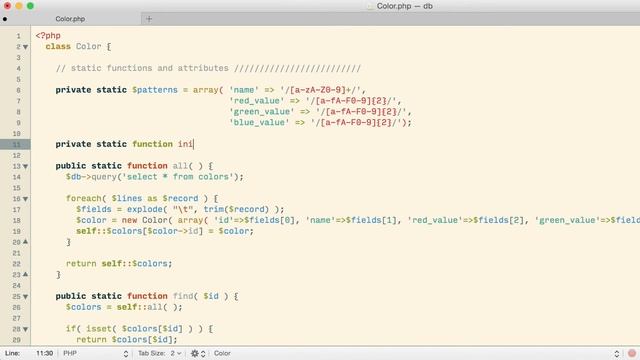The image size is (640, 360).
Task: Switch to the Color.php tab
Action: pyautogui.click(x=70, y=19)
